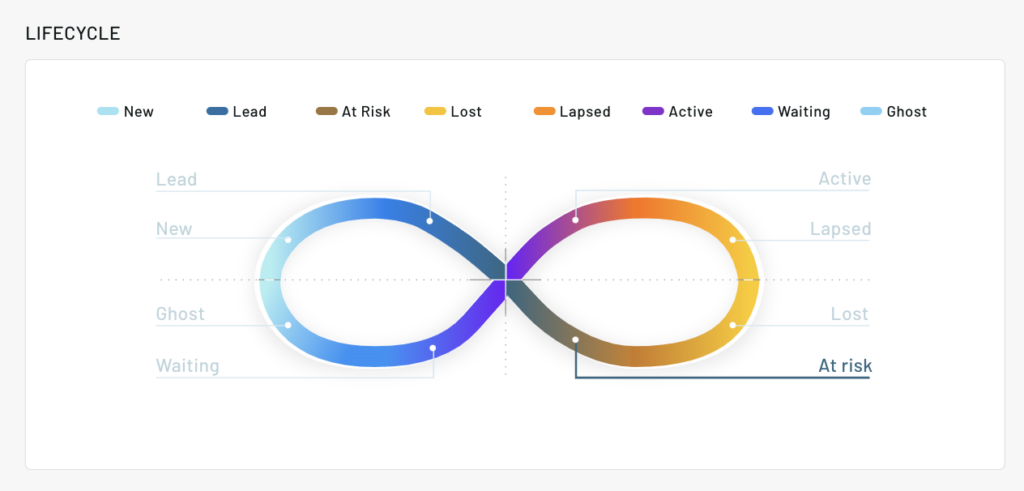Viewport: 1024px width, 491px height.
Task: Toggle the Lapsed legend swatch
Action: (545, 112)
